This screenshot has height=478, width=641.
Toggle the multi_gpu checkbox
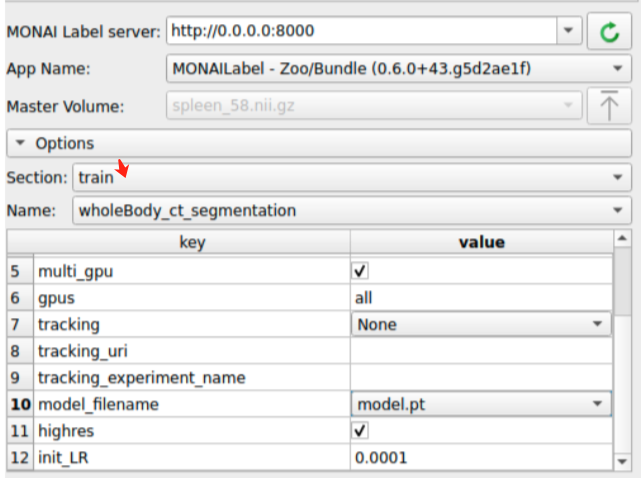click(x=360, y=271)
